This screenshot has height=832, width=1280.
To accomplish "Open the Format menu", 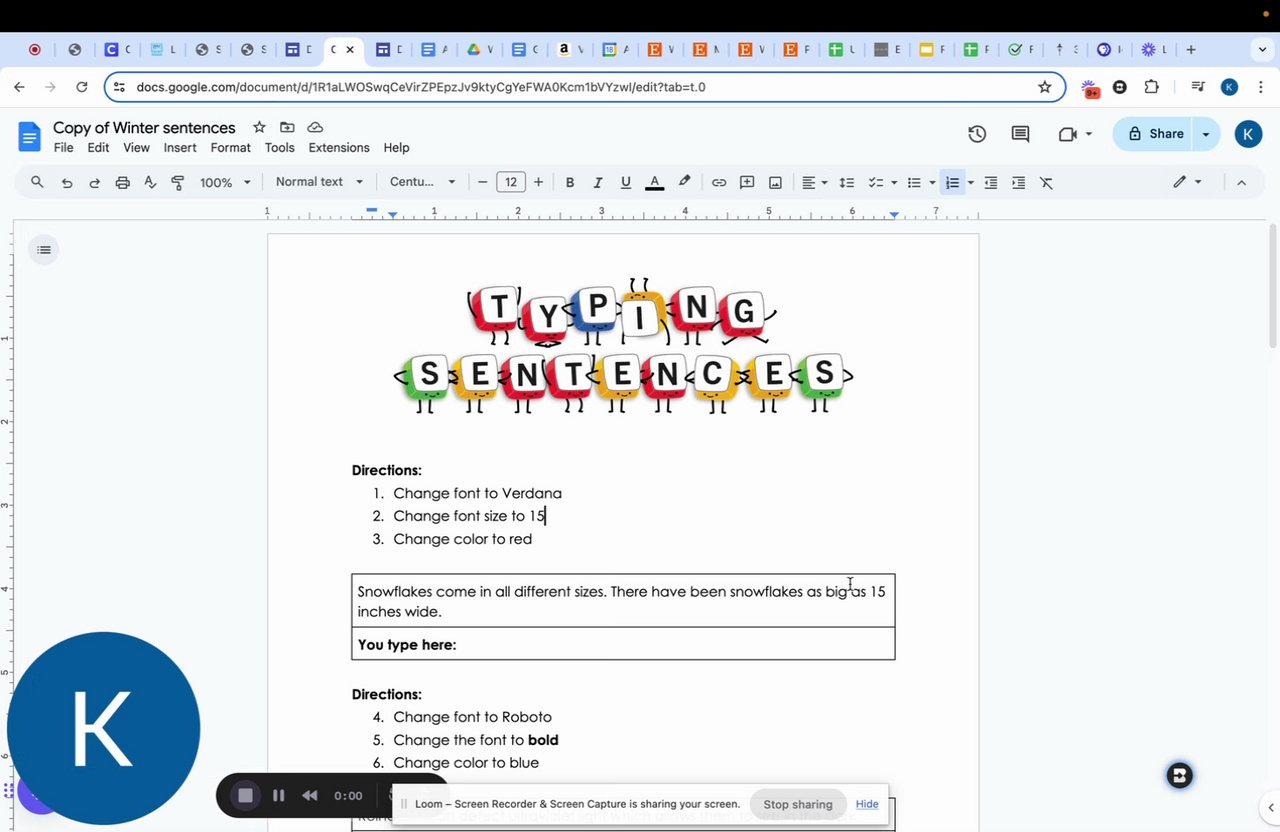I will click(x=230, y=148).
